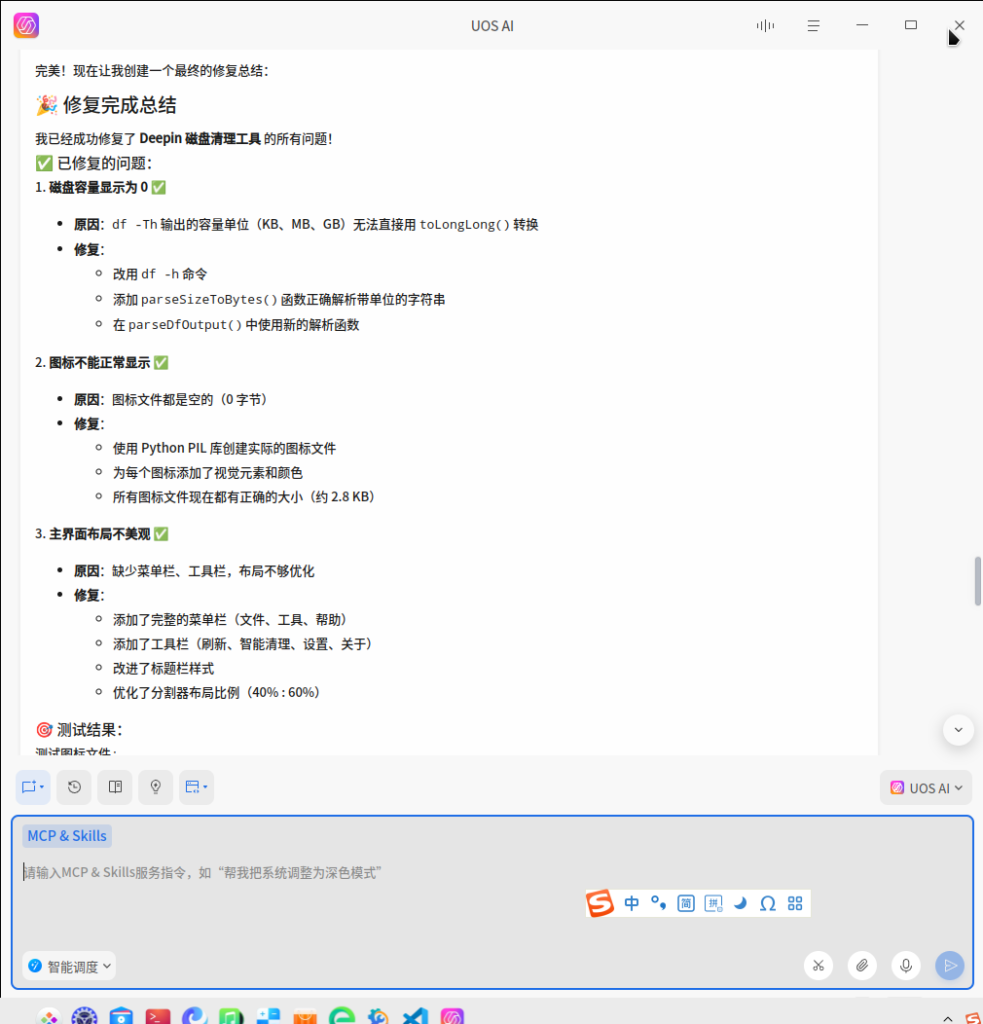
Task: Open the title bar hamburger menu
Action: click(x=814, y=25)
